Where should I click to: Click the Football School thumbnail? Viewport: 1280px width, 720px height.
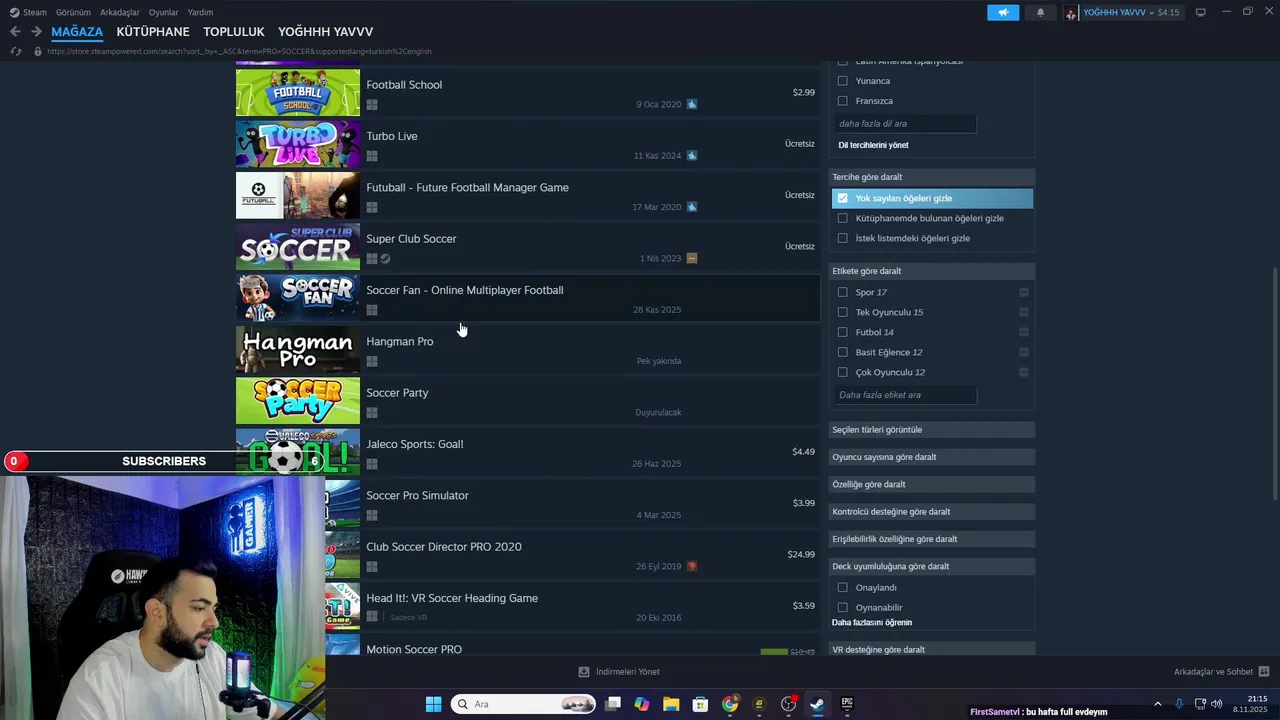click(x=298, y=93)
